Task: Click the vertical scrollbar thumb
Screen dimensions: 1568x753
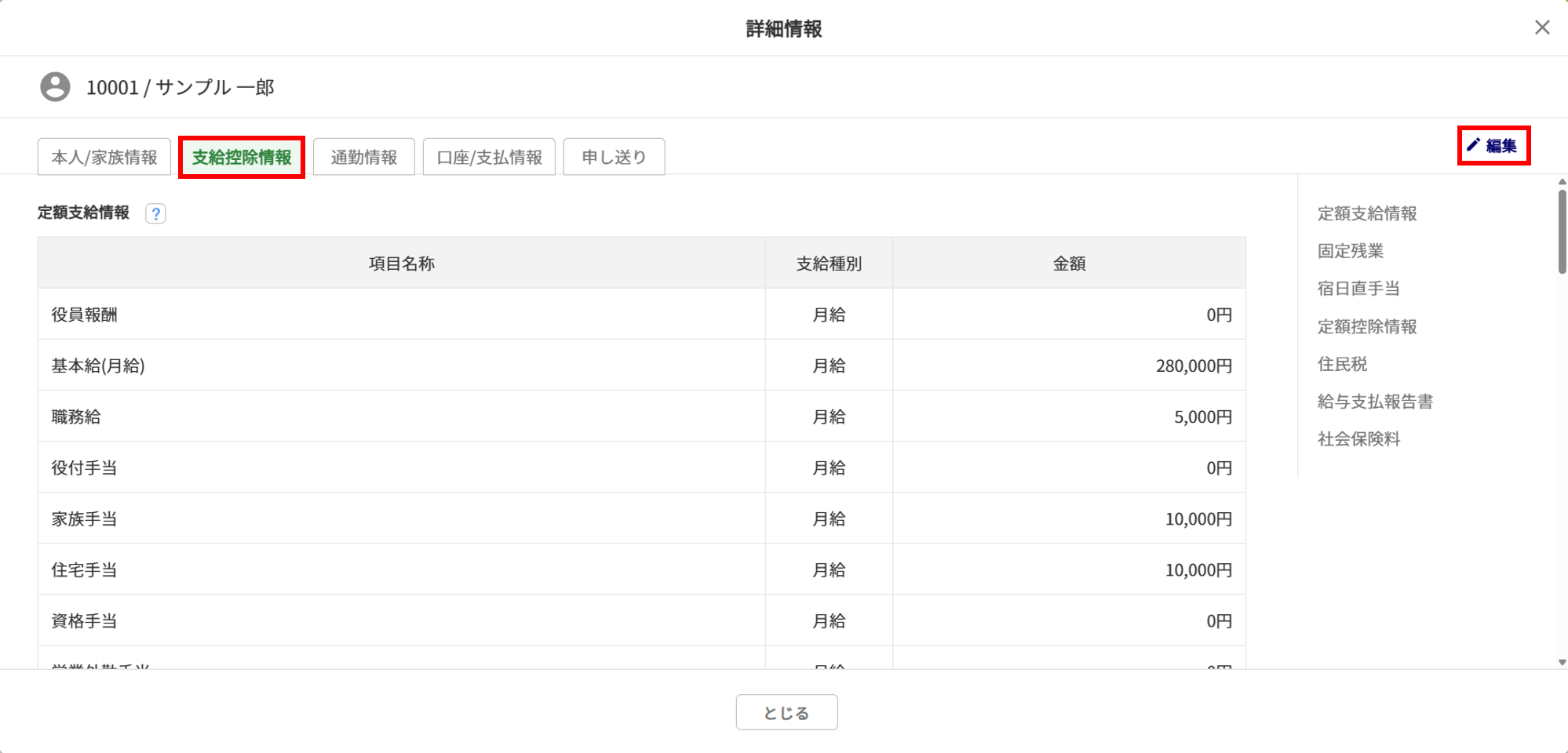Action: click(1562, 231)
